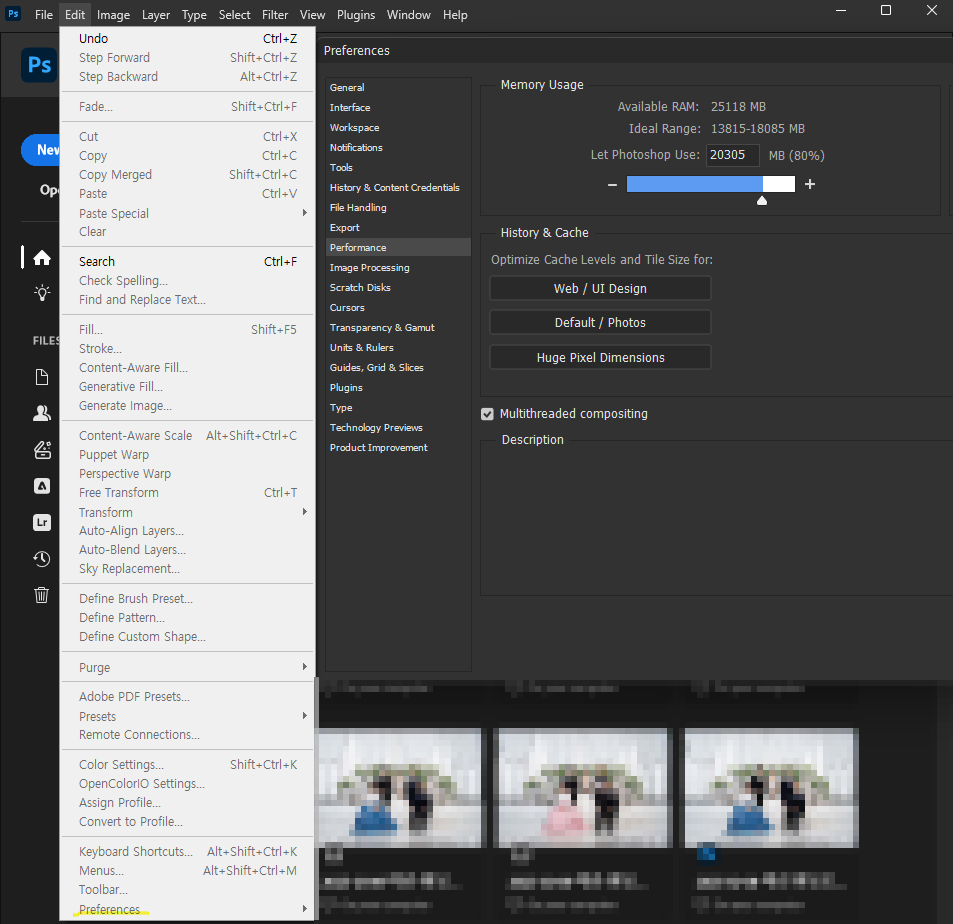This screenshot has width=953, height=924.
Task: Decrease memory with the minus icon
Action: (612, 184)
